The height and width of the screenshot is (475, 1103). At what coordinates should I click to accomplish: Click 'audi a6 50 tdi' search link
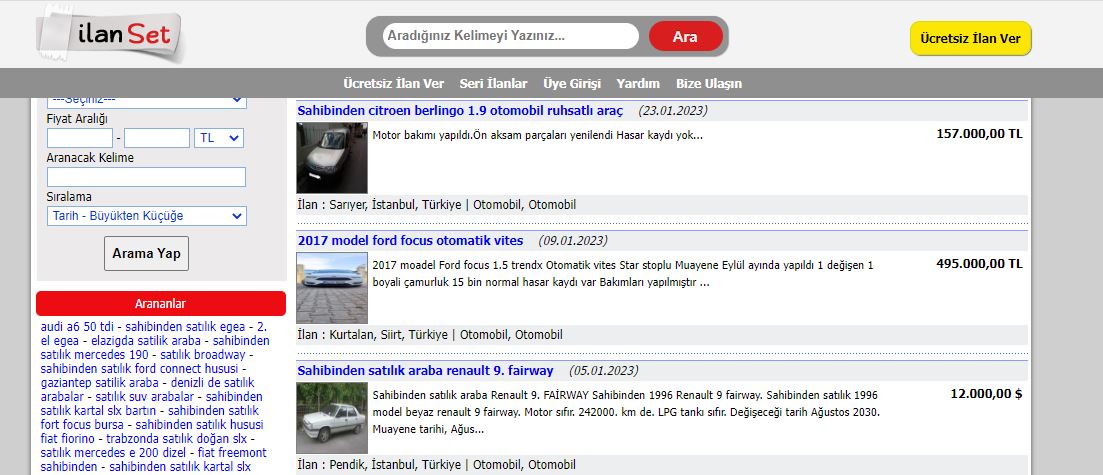tap(77, 327)
